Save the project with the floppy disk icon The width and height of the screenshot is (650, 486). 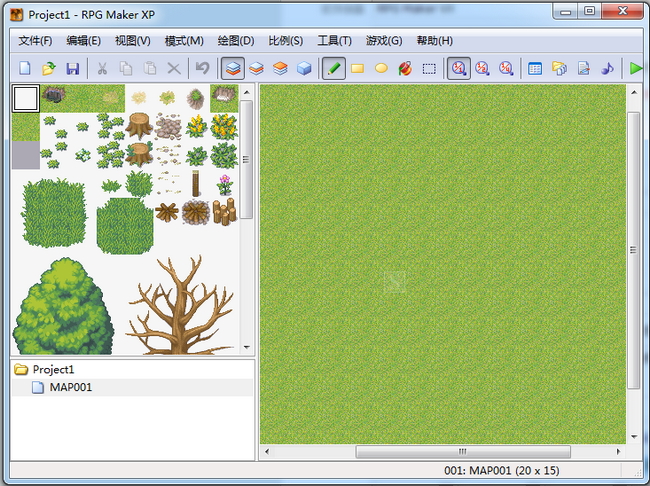click(72, 69)
